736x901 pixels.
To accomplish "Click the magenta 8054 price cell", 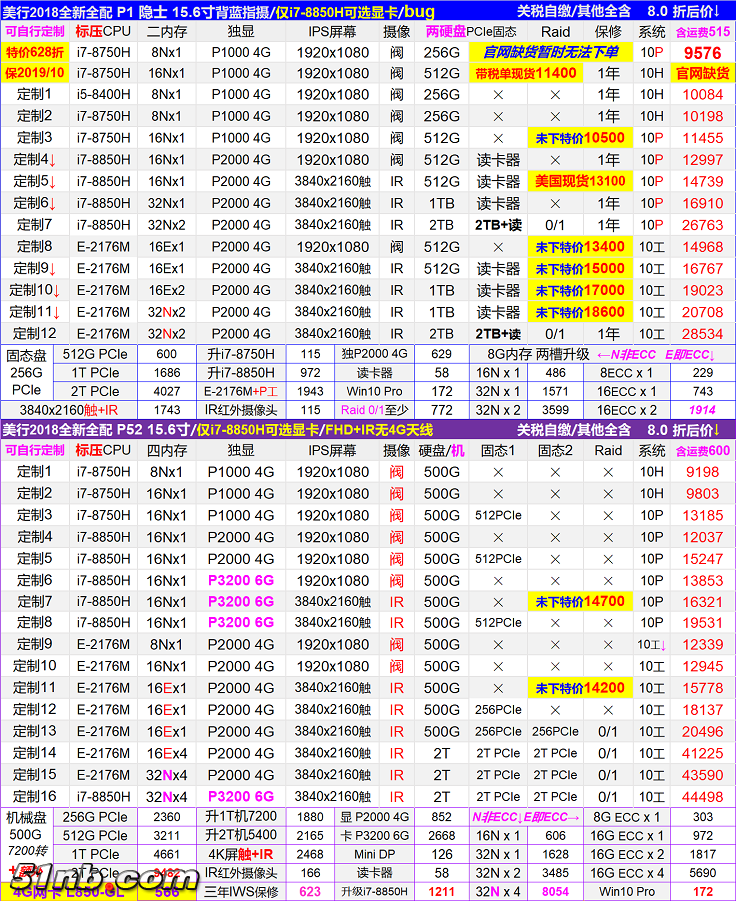I will coord(555,891).
